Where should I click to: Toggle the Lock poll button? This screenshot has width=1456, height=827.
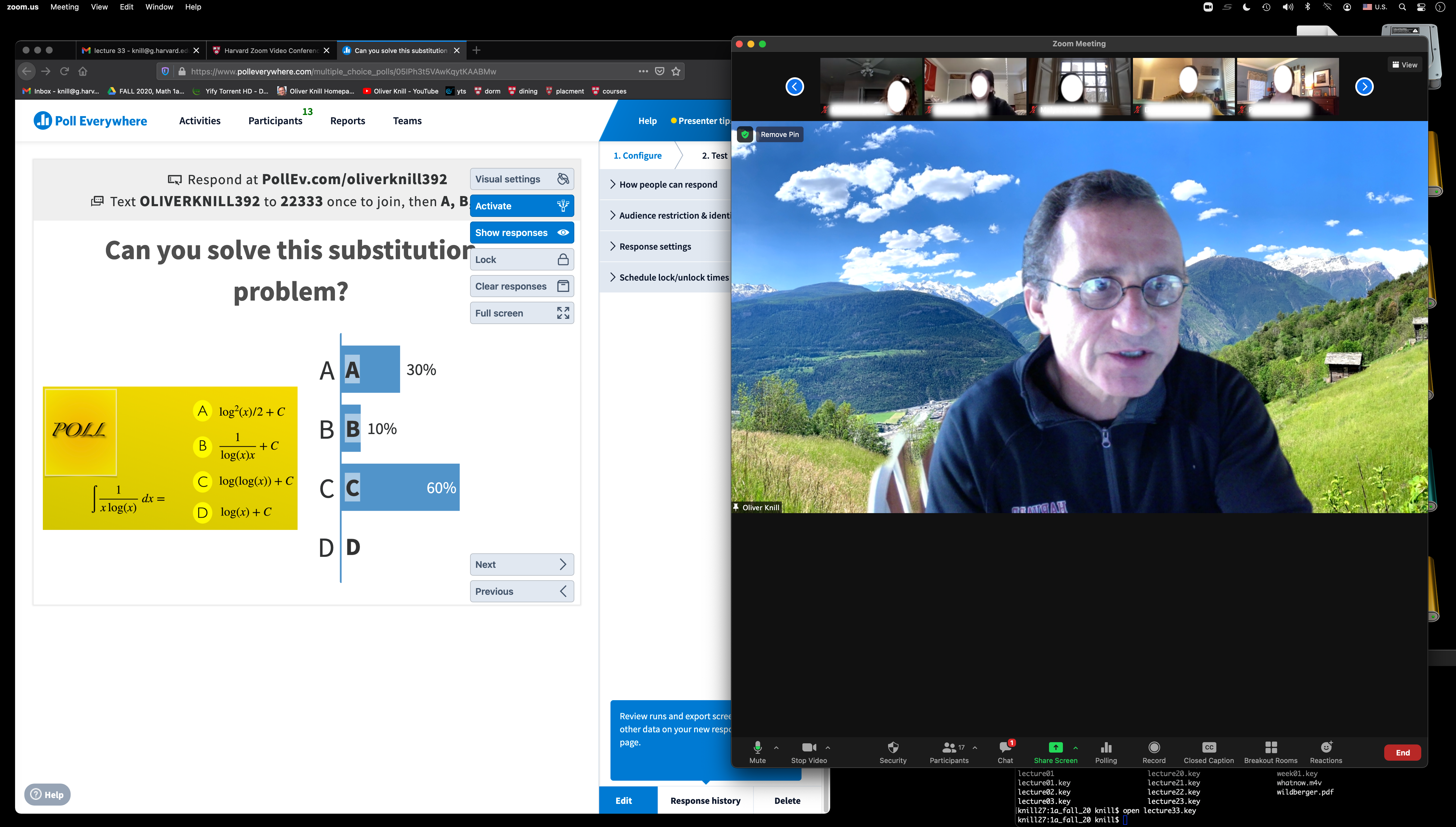[521, 259]
